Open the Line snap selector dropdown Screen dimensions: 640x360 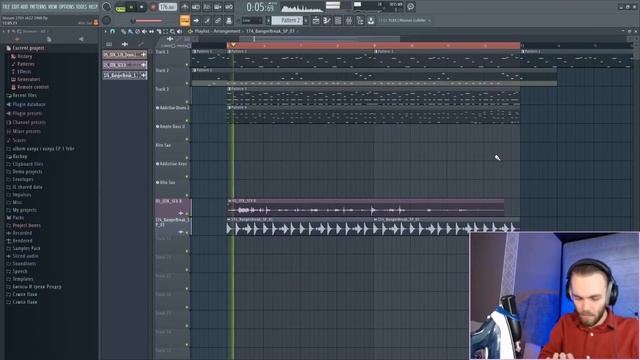tap(251, 20)
